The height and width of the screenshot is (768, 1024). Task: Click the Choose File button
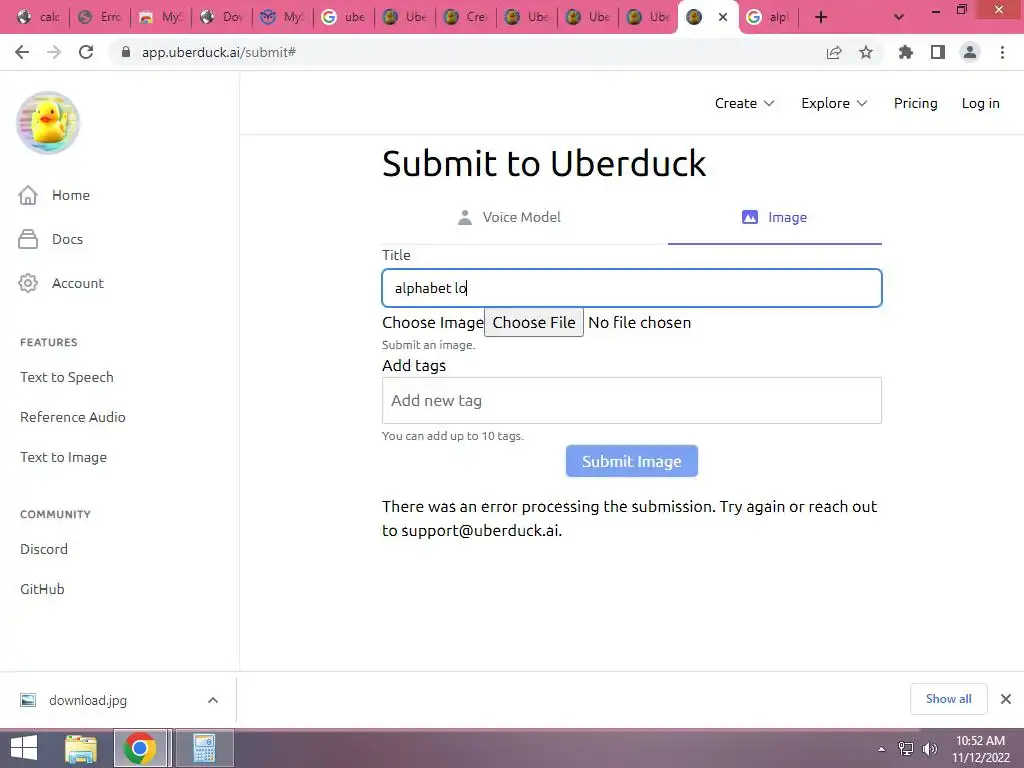534,323
